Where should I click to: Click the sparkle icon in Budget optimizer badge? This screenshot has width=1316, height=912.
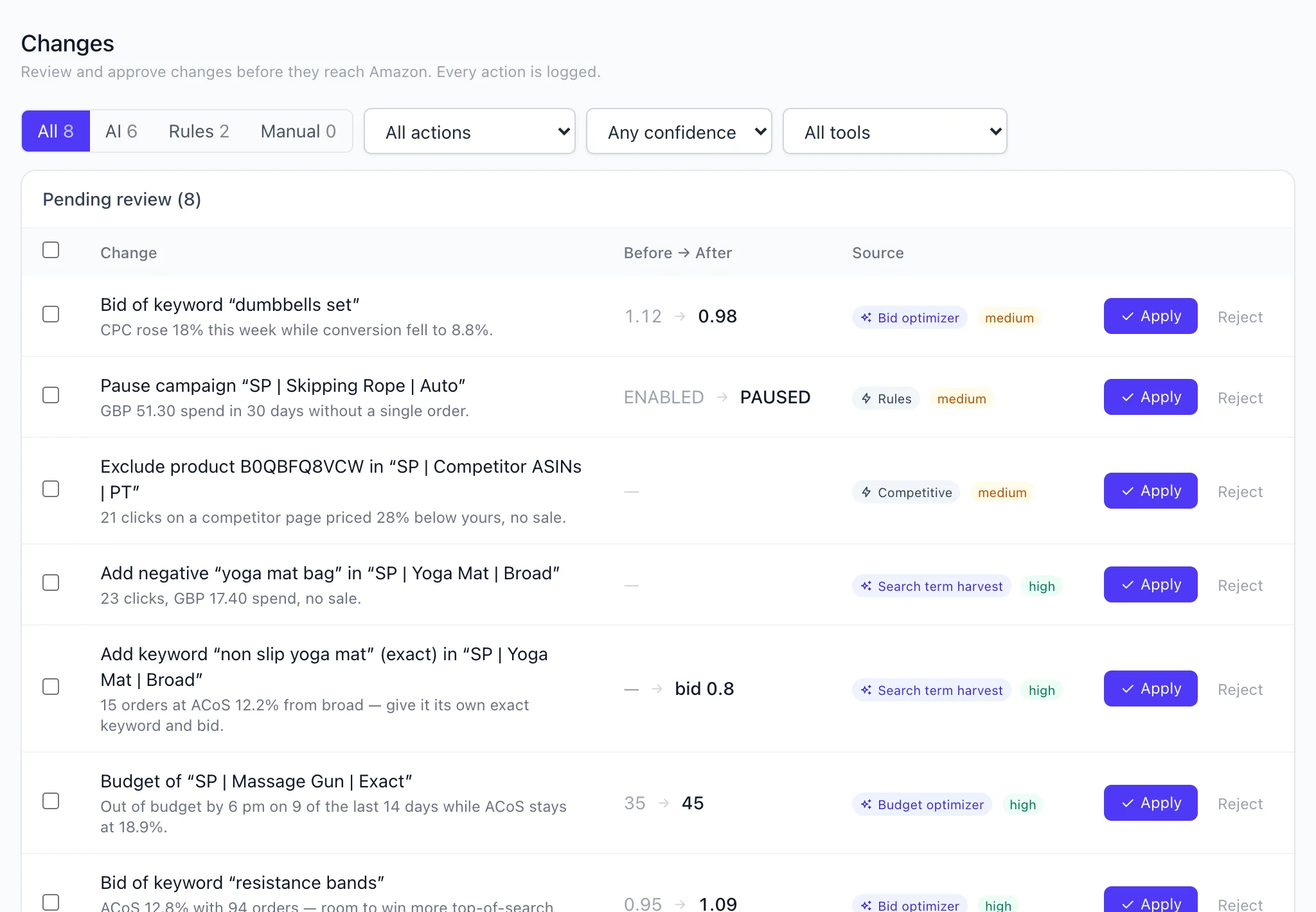(x=866, y=804)
